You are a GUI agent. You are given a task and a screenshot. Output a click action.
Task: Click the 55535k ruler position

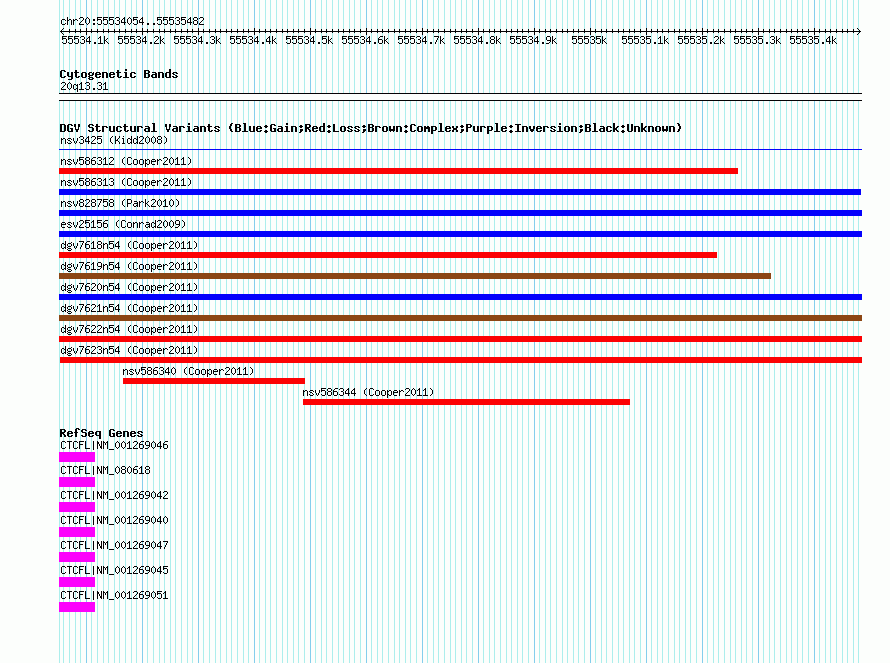[x=589, y=40]
